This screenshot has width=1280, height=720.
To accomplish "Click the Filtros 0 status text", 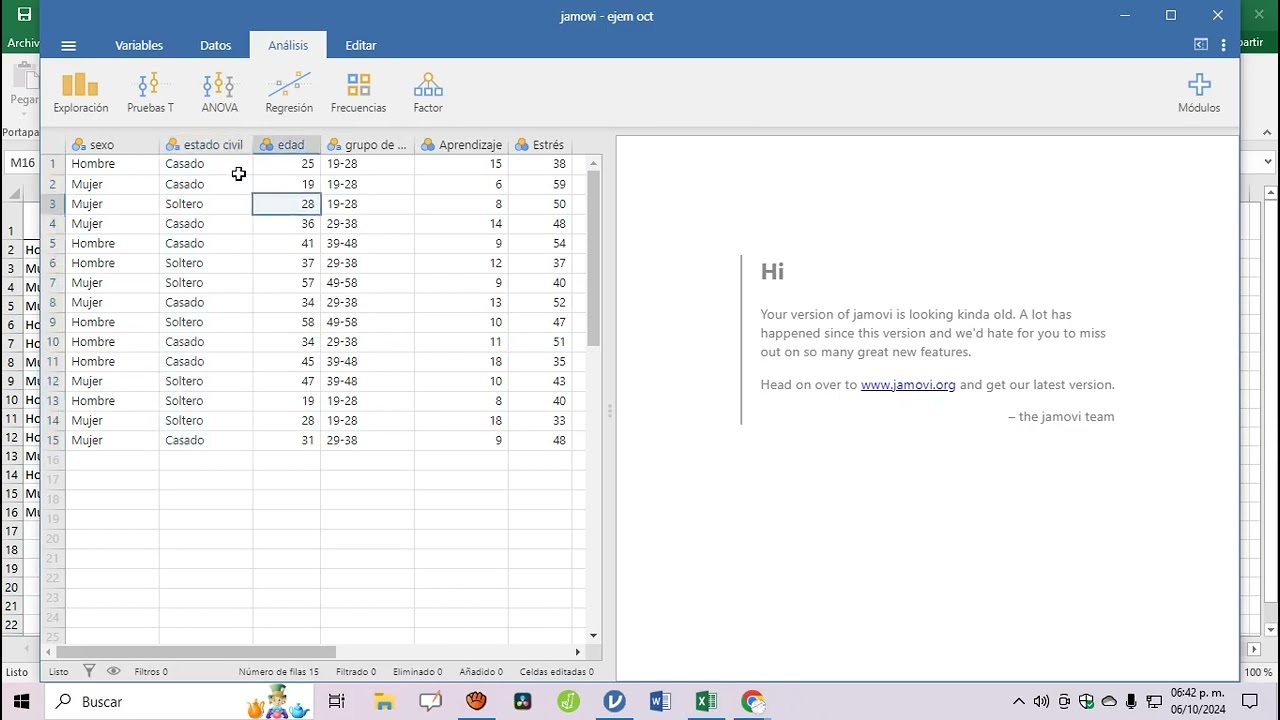I will point(151,672).
